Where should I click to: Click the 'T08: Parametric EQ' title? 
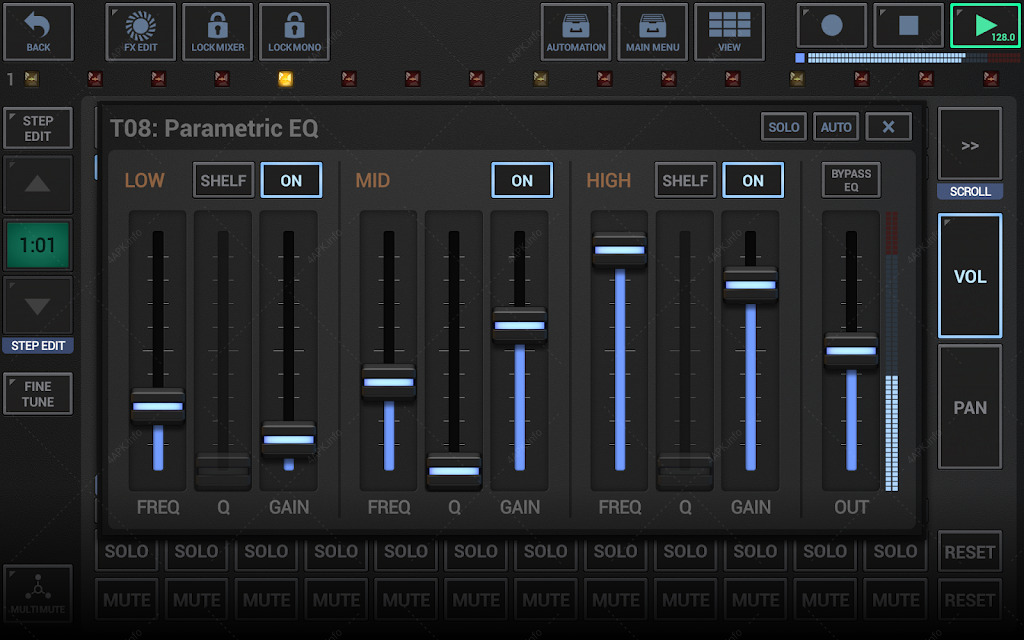click(x=214, y=128)
